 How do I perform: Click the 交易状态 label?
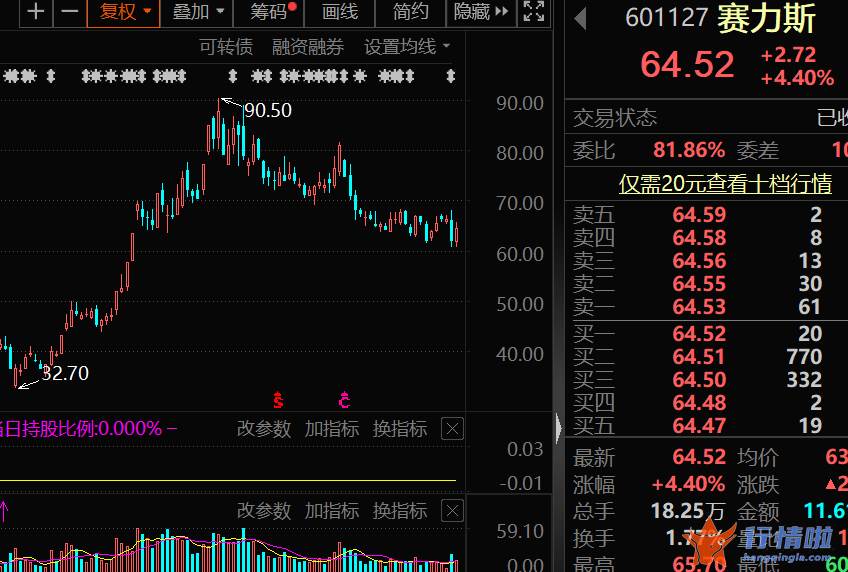(615, 117)
